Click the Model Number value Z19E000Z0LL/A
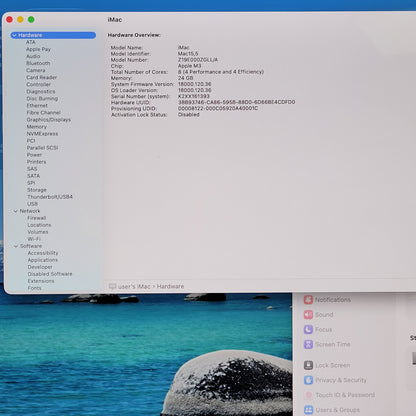 click(198, 60)
